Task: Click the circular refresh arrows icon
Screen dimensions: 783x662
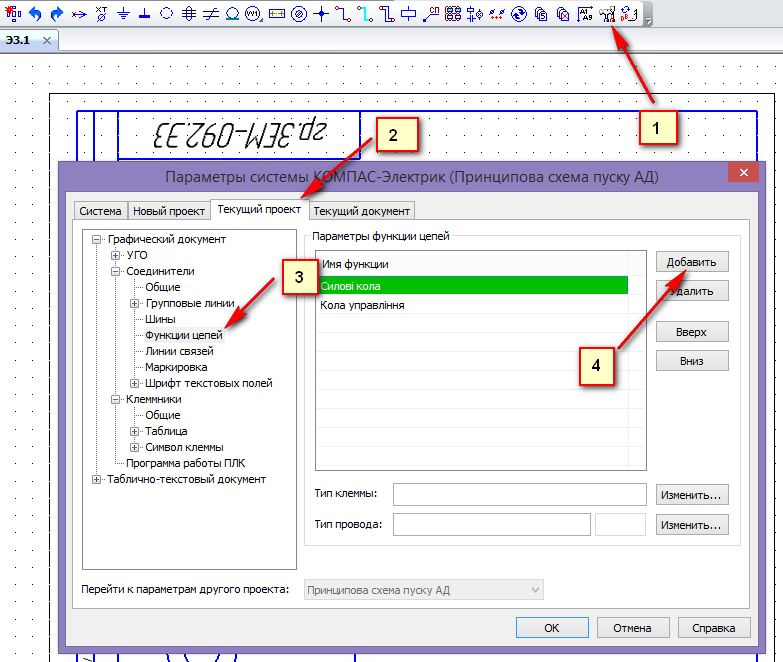Action: (x=519, y=13)
